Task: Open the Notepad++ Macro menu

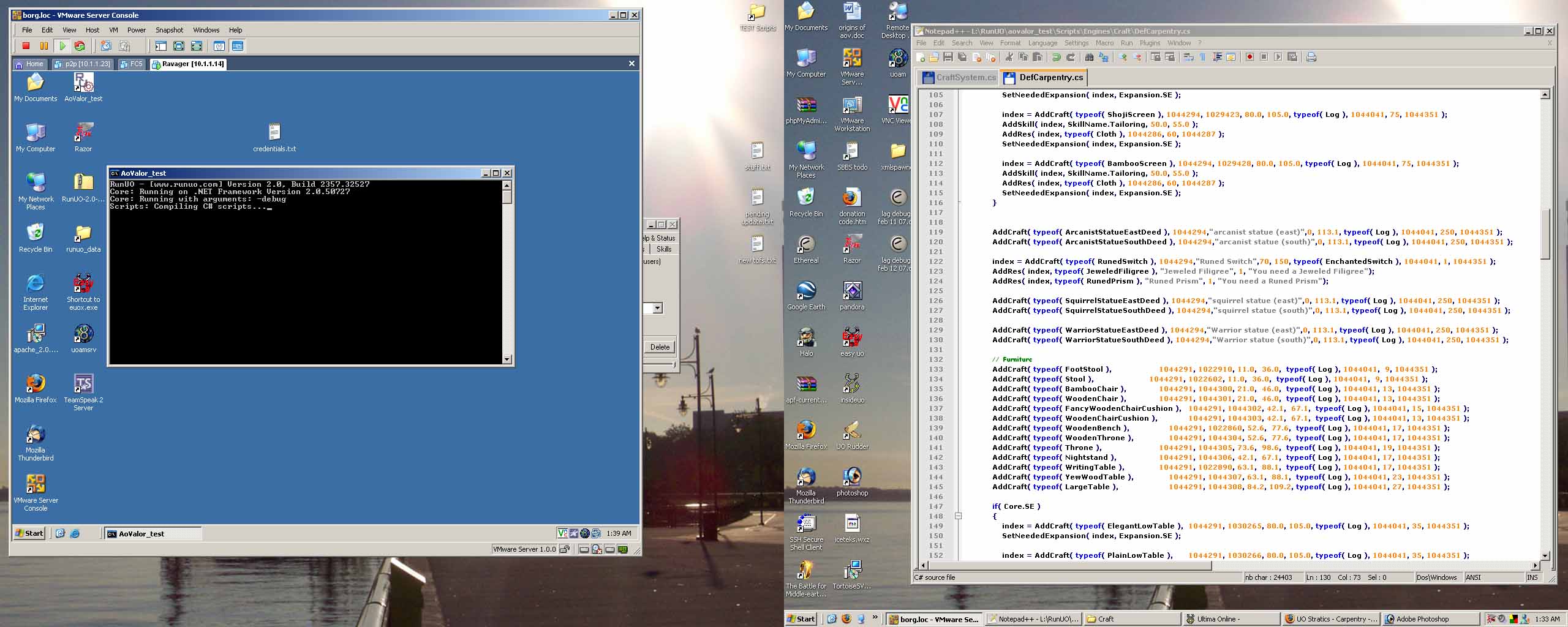Action: pyautogui.click(x=1104, y=43)
